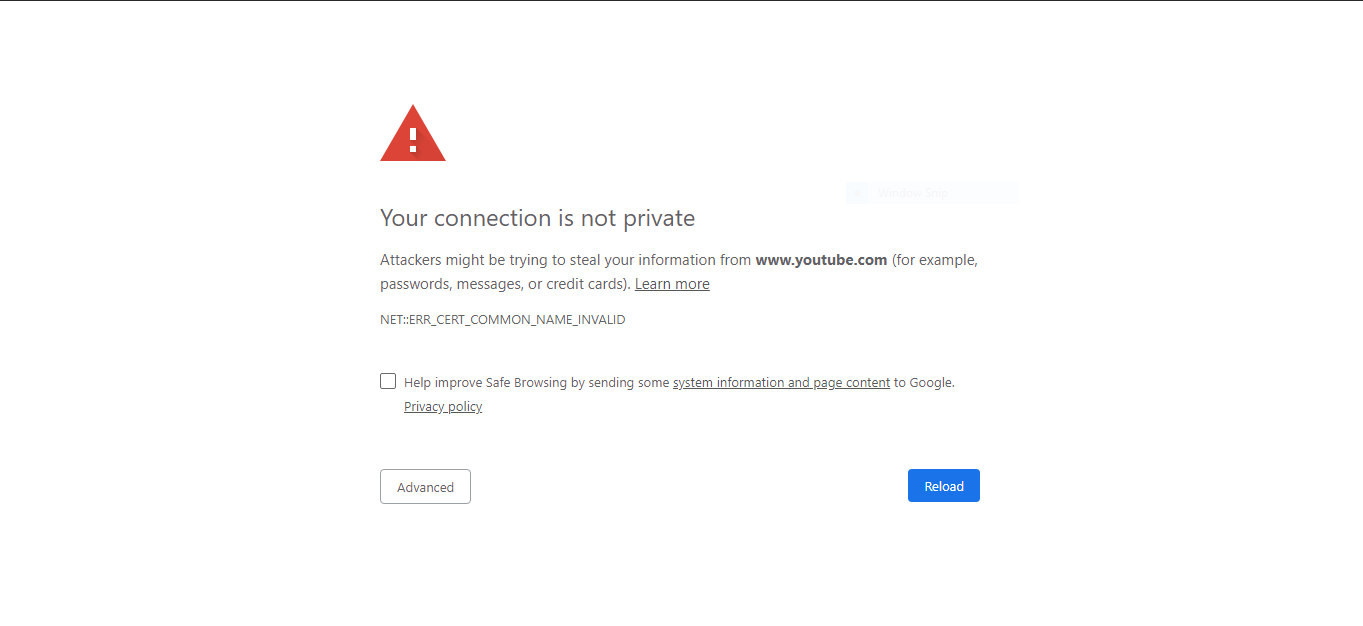The height and width of the screenshot is (626, 1363).
Task: Click the red warning triangle icon
Action: click(412, 133)
